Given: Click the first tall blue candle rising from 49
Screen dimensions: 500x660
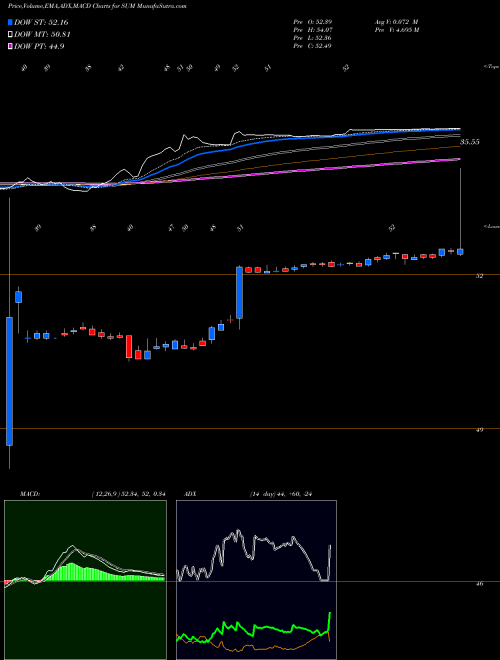Looking at the screenshot, I should click(9, 381).
